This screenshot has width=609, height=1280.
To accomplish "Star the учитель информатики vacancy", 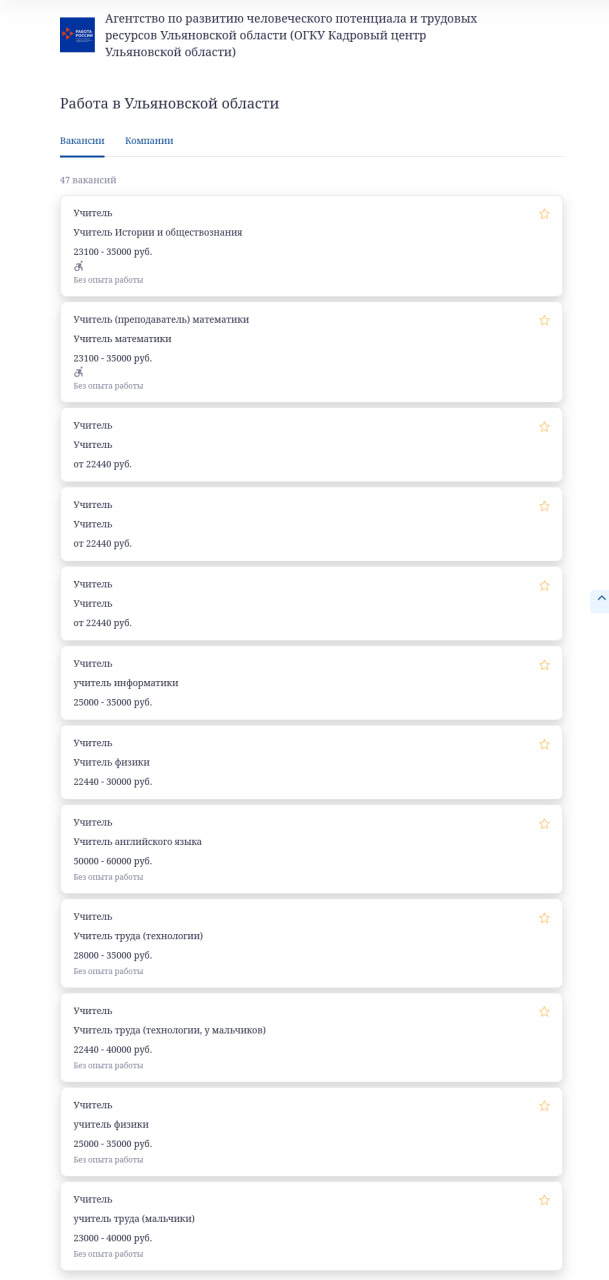I will [544, 665].
